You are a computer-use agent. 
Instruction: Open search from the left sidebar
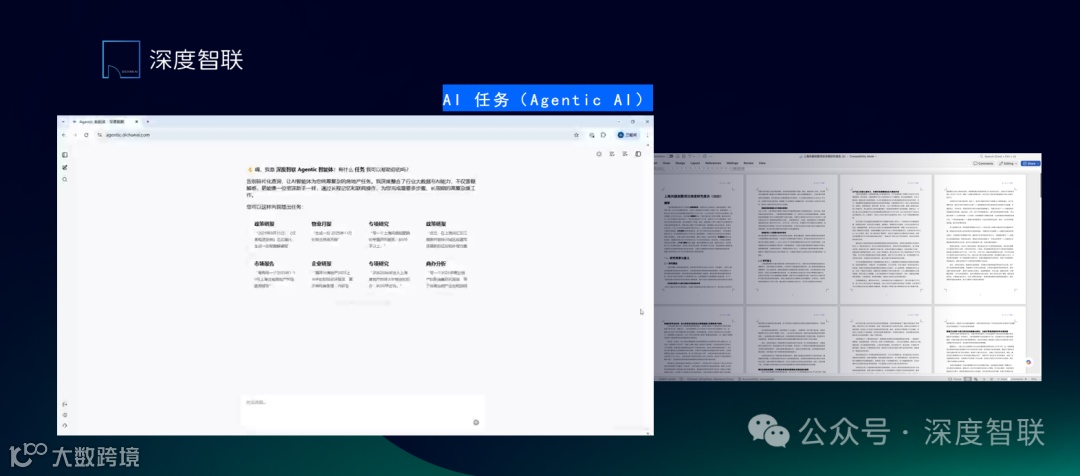[x=65, y=179]
